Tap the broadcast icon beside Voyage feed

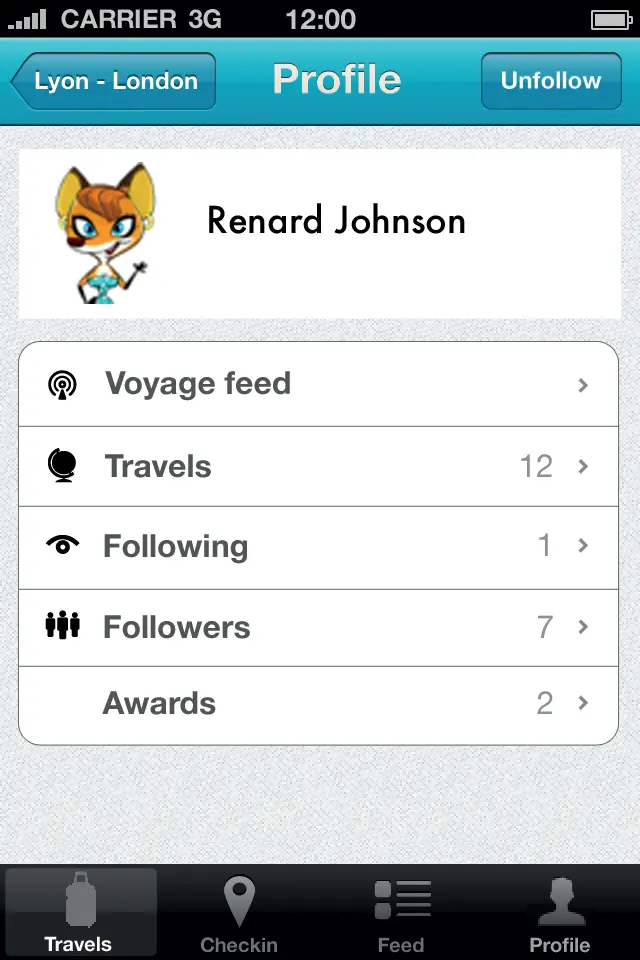pos(64,383)
